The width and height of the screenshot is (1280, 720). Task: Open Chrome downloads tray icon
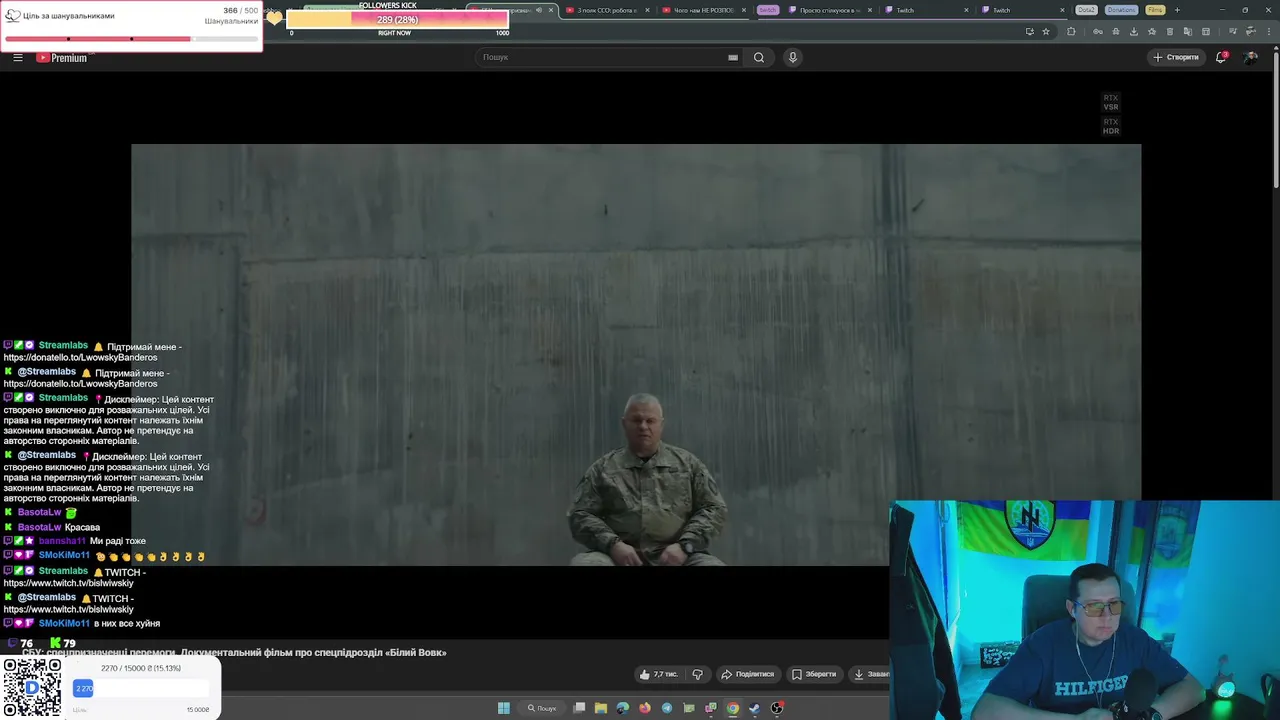[x=1134, y=31]
